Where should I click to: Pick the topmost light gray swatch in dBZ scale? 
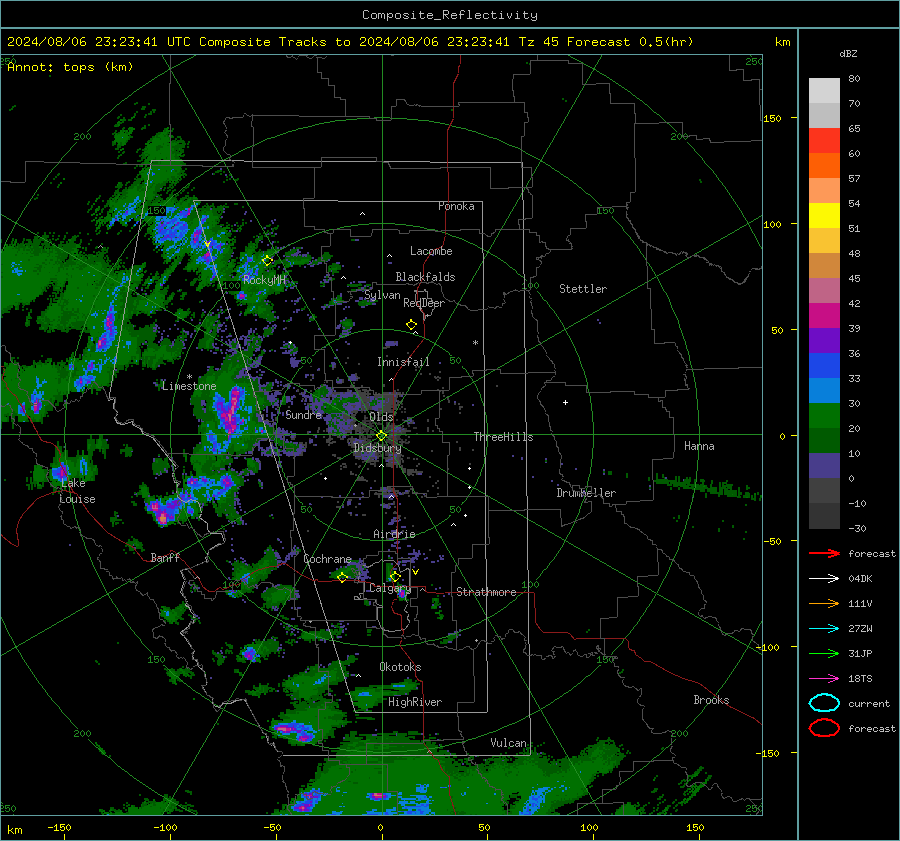point(824,90)
